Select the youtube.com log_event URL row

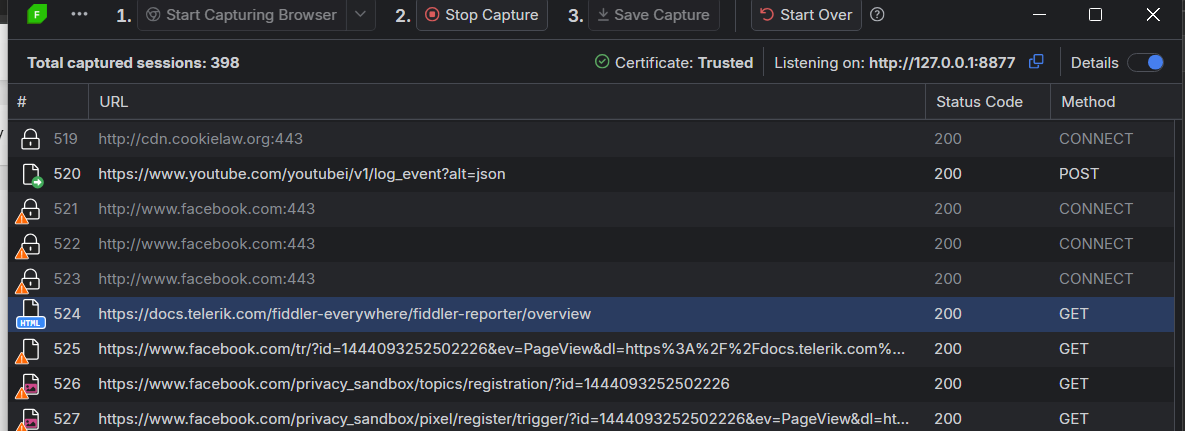tap(302, 174)
